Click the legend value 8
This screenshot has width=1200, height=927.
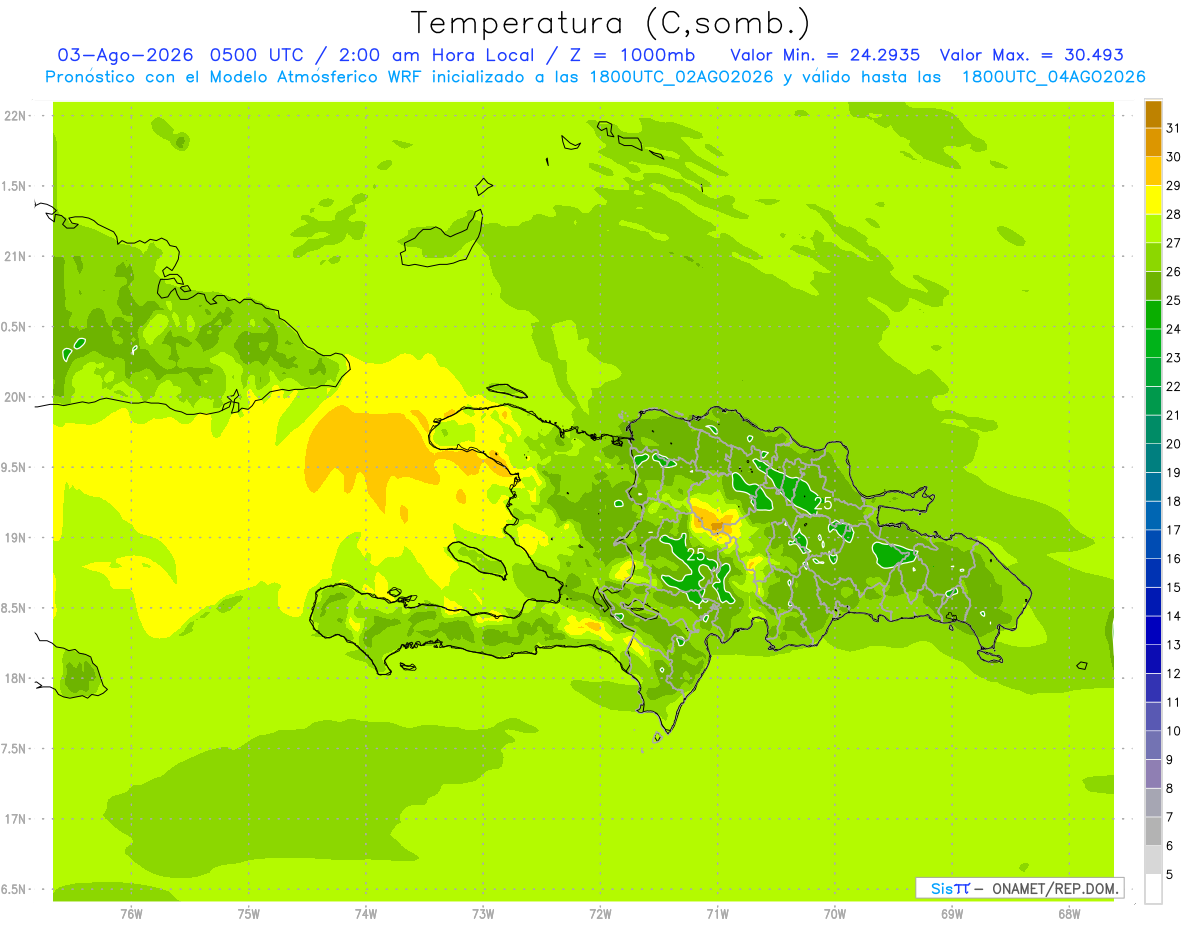click(x=1170, y=788)
